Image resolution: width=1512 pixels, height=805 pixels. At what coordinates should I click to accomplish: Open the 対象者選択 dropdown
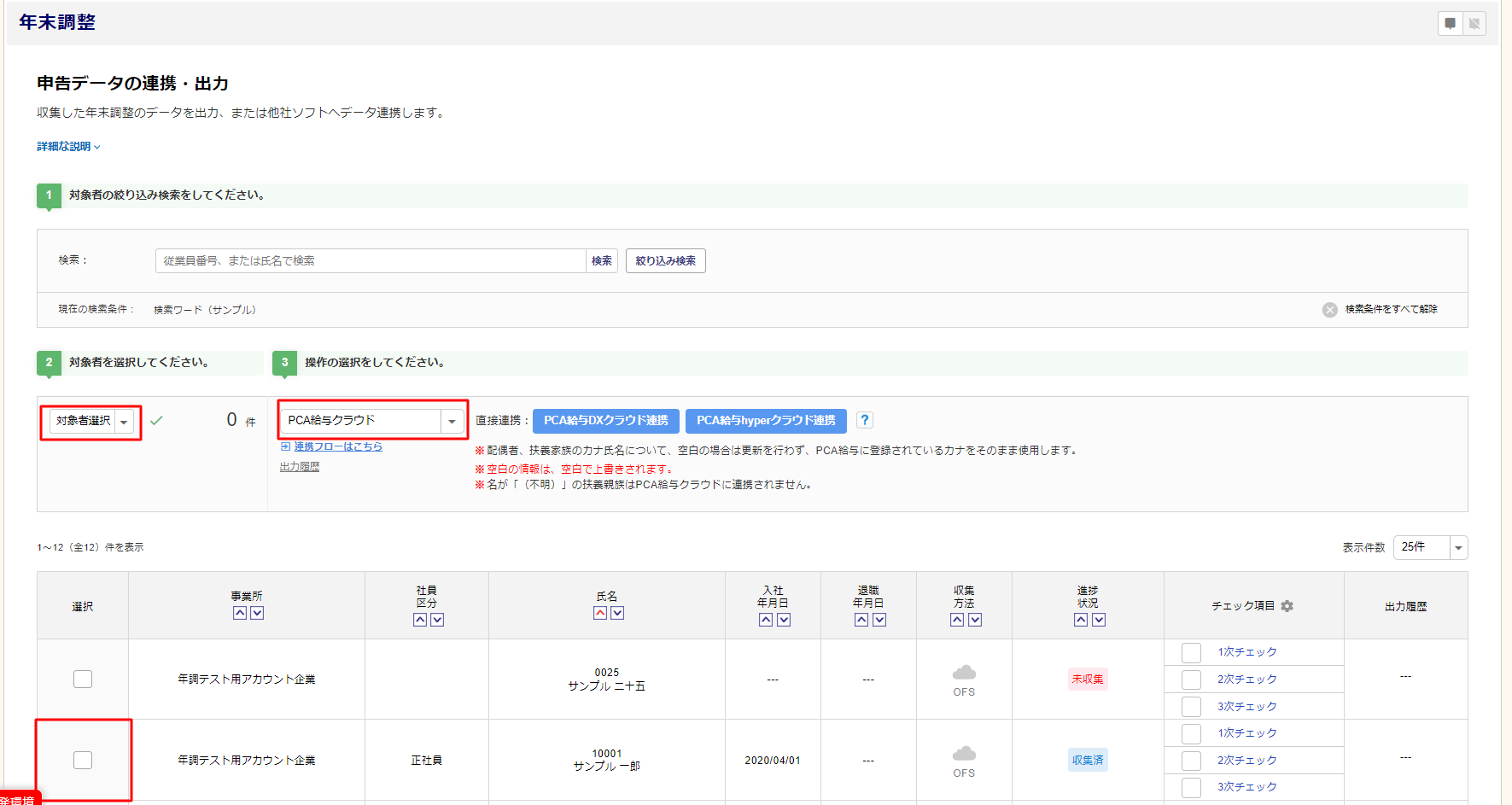point(92,421)
